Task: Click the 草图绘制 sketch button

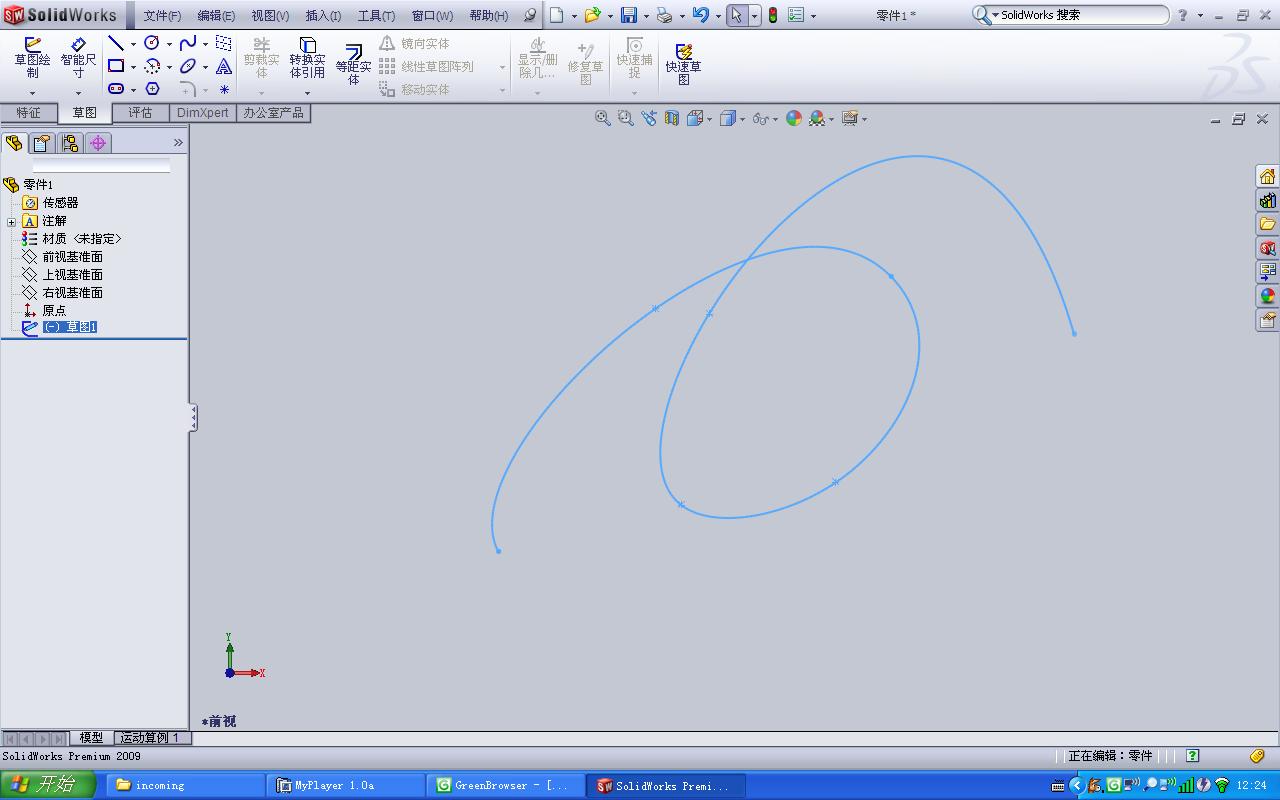Action: pos(32,58)
